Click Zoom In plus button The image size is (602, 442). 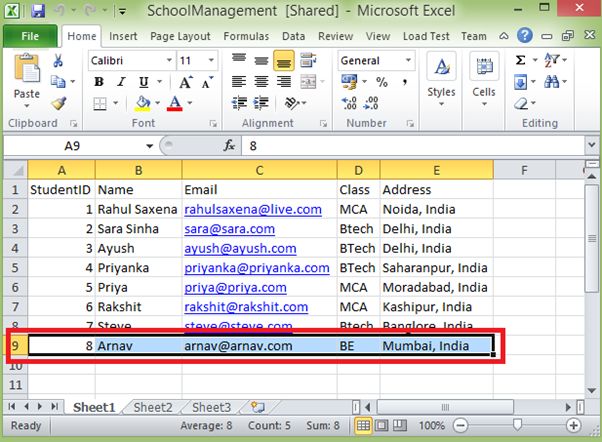574,425
